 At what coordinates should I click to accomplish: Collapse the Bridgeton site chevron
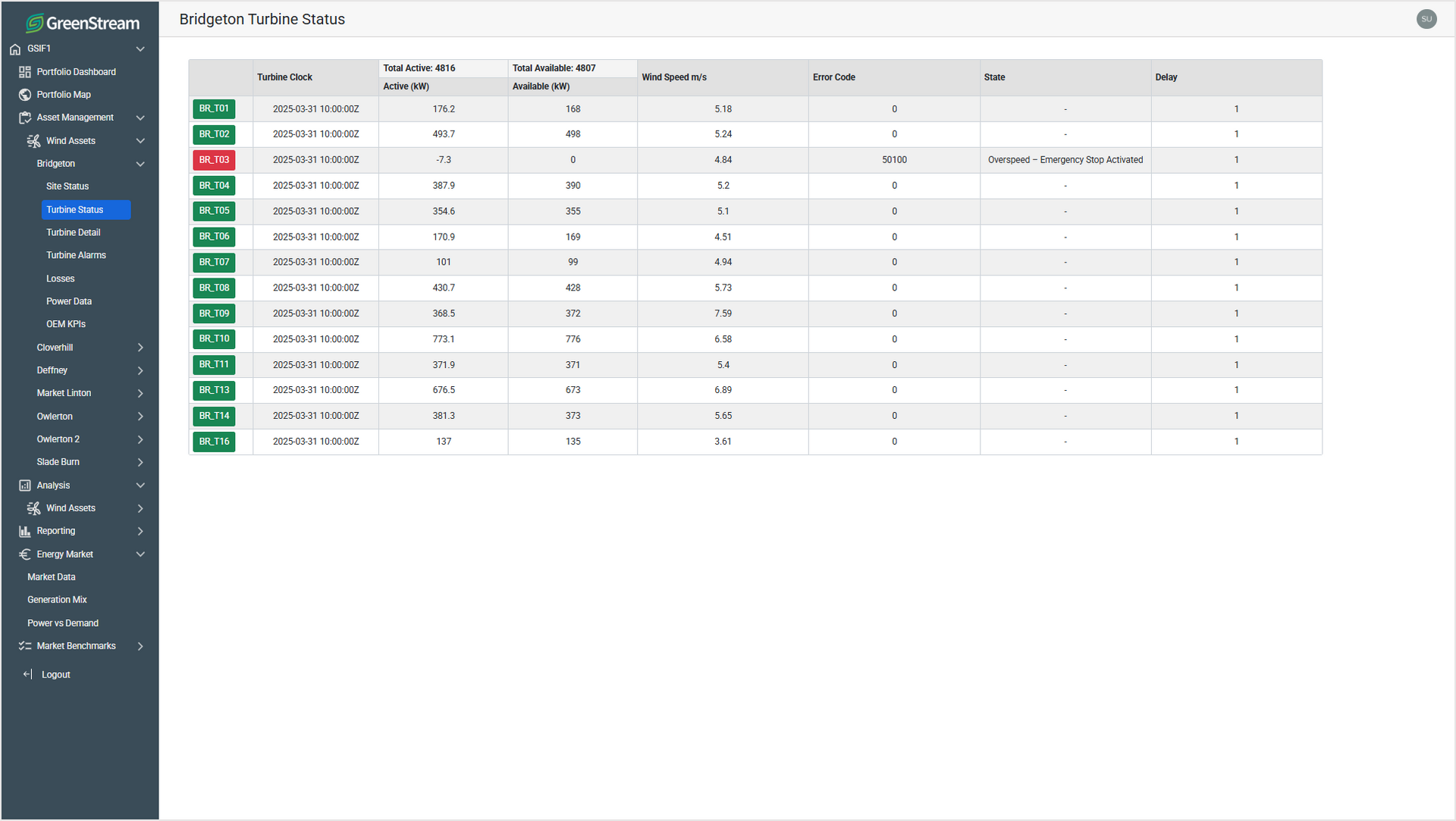coord(140,164)
